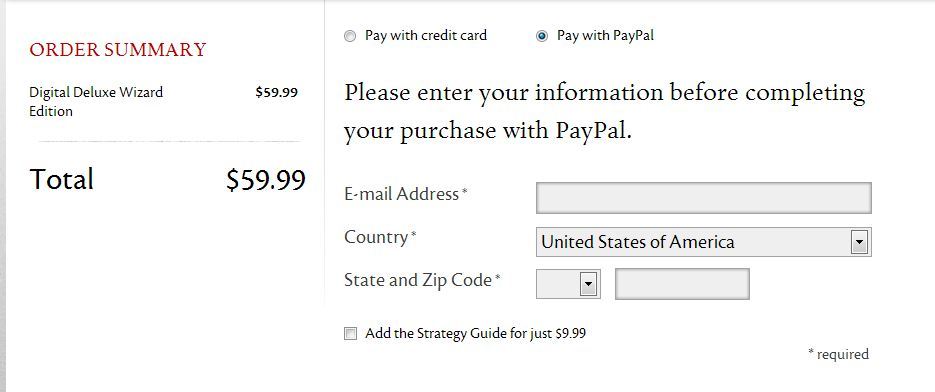Screen dimensions: 935x392
Task: Click the 'Add the Strategy Guide for just $9.99' label
Action: [x=475, y=334]
